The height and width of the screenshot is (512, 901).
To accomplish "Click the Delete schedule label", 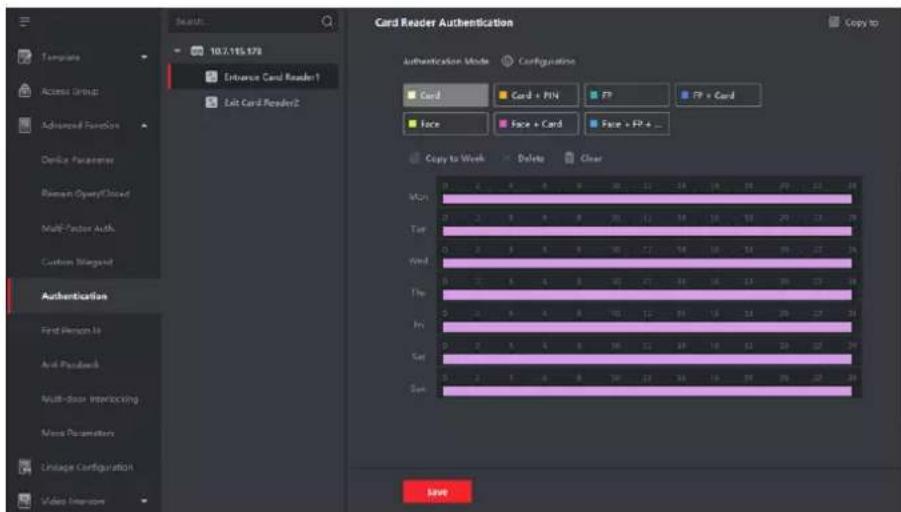I will pyautogui.click(x=530, y=158).
